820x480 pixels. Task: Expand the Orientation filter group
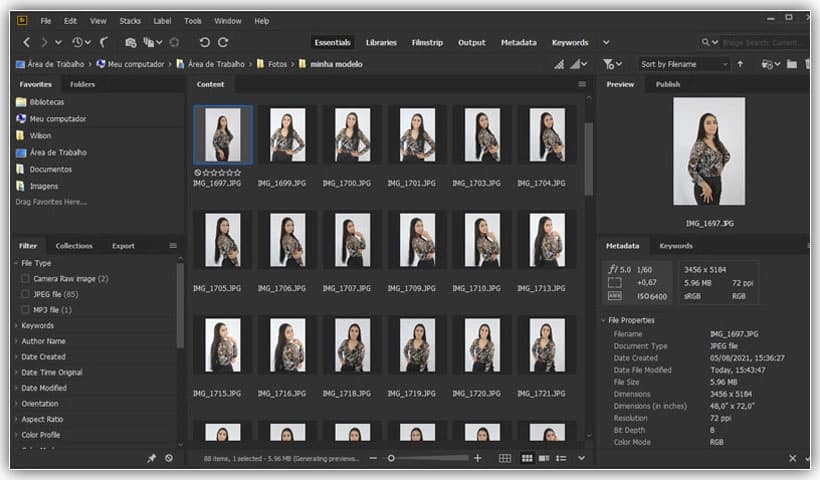[16, 404]
